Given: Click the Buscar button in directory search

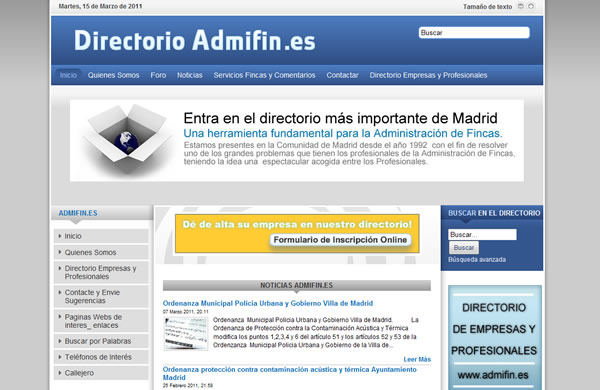Looking at the screenshot, I should [x=464, y=248].
